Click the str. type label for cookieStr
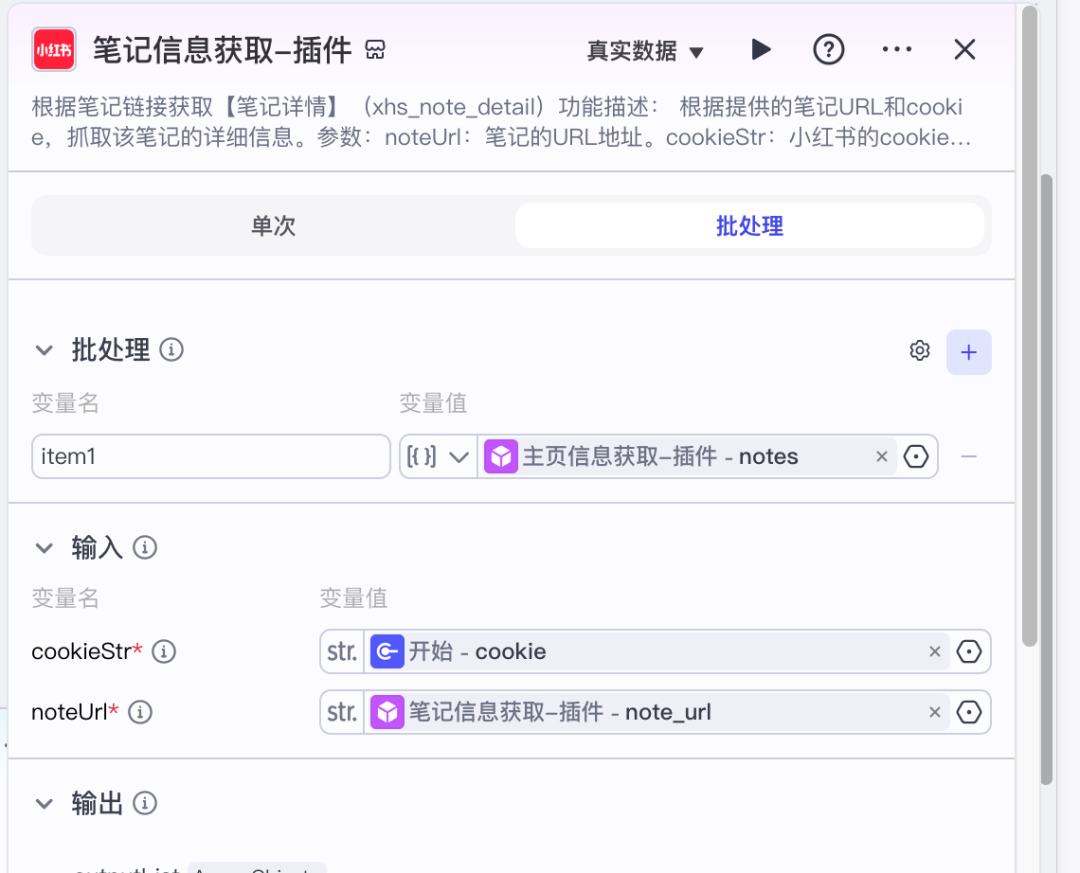Viewport: 1080px width, 873px height. point(342,651)
